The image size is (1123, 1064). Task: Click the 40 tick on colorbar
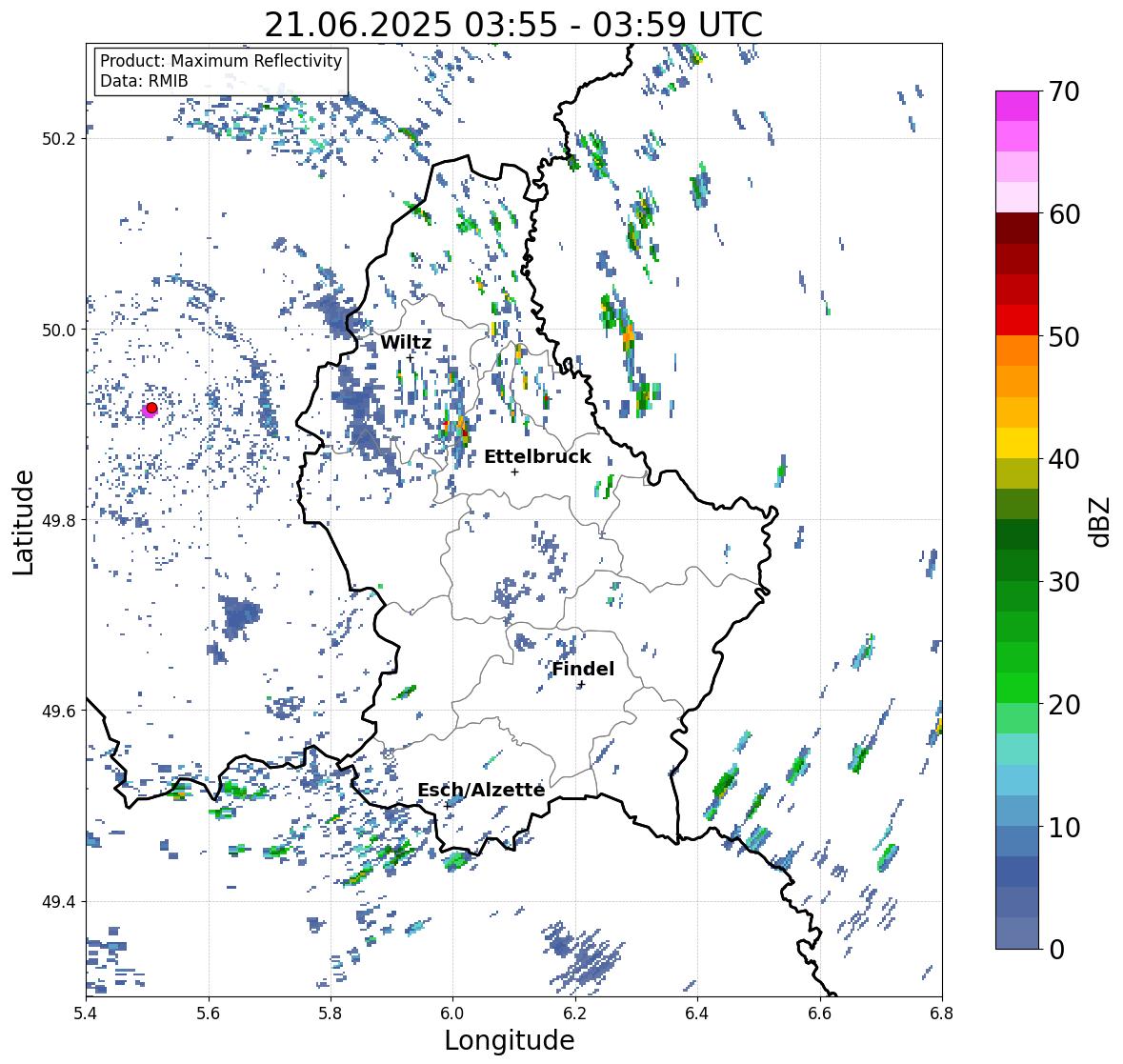pyautogui.click(x=1064, y=459)
